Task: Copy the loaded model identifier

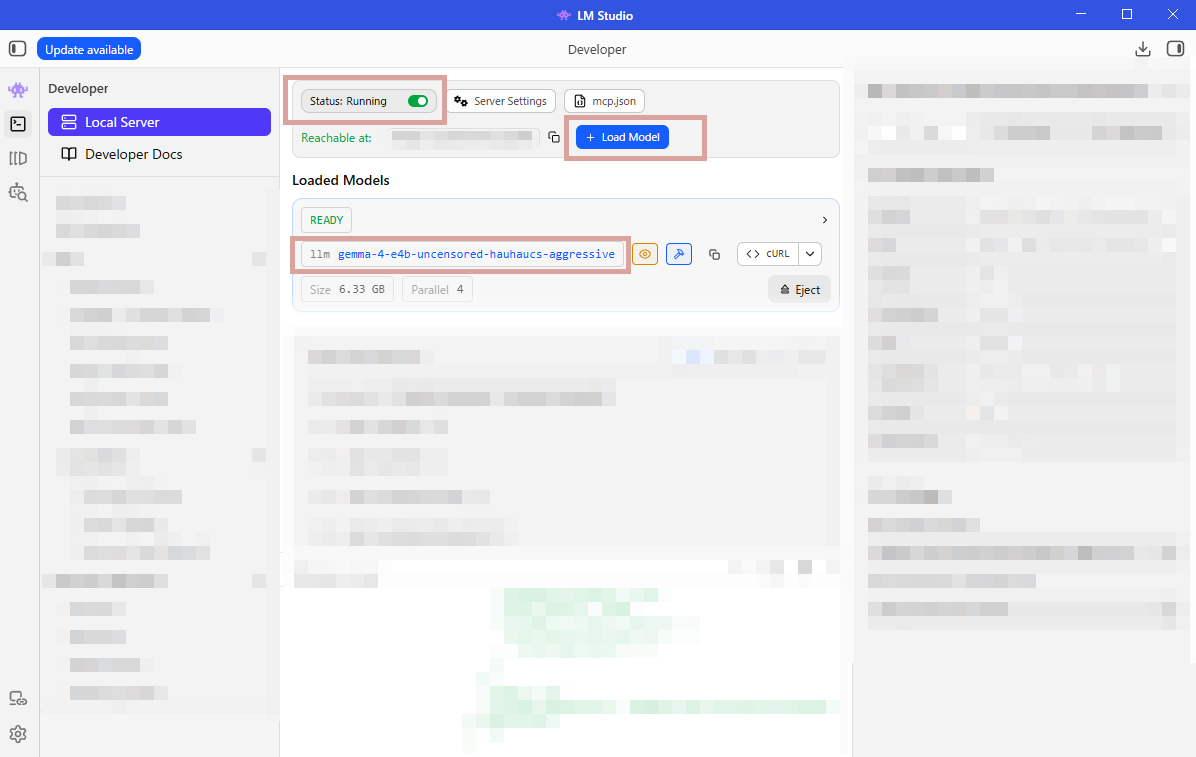Action: click(714, 254)
